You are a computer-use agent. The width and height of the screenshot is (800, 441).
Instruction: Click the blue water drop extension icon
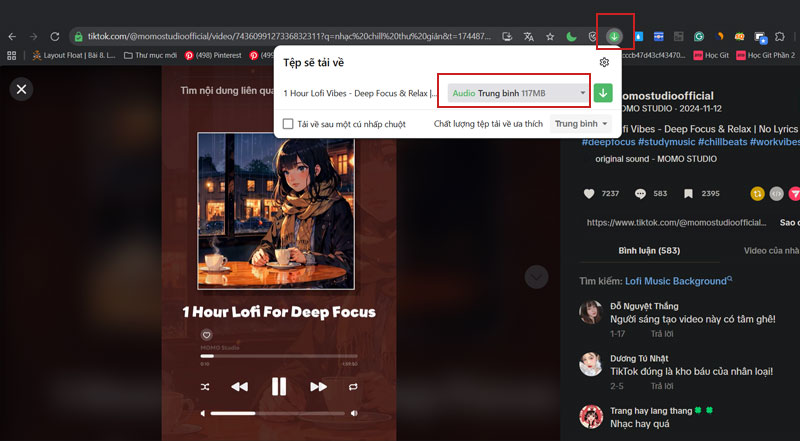pos(638,36)
